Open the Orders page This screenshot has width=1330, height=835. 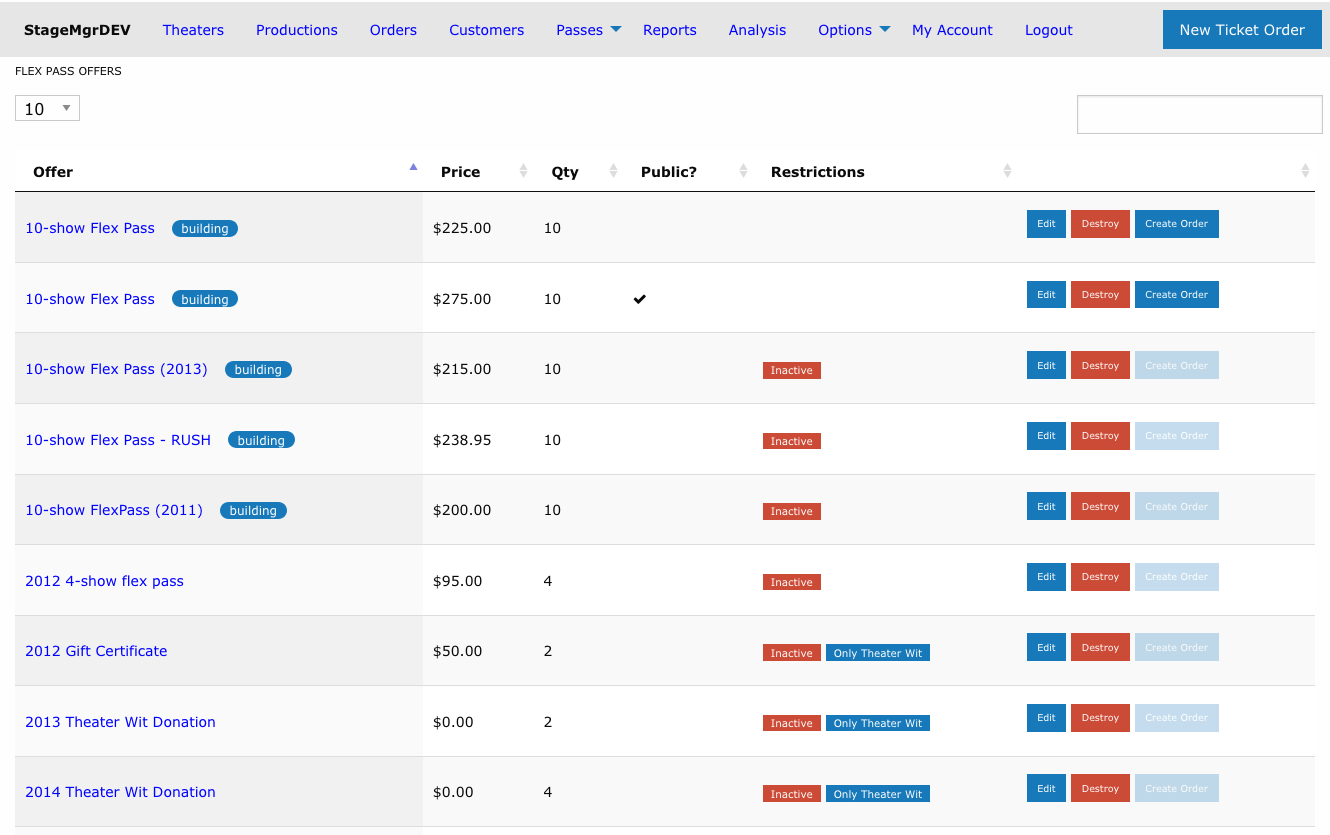(x=393, y=30)
